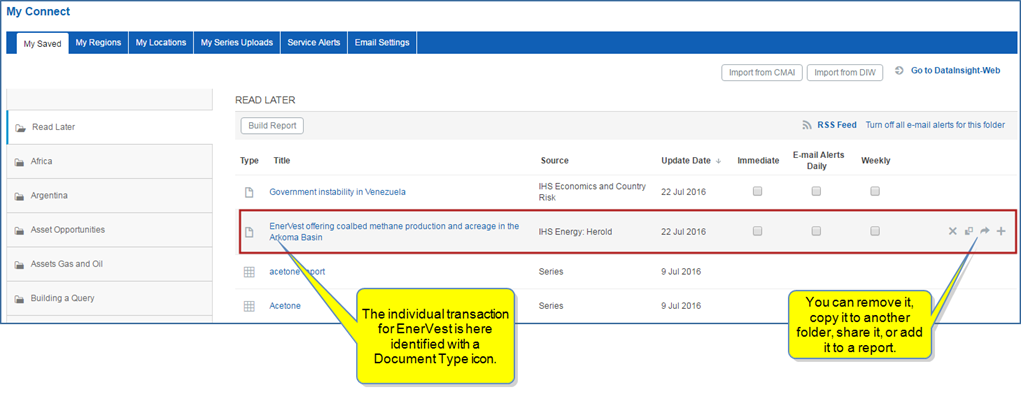Image resolution: width=1021 pixels, height=394 pixels.
Task: Click the Go to DataInsight-Web arrow icon
Action: click(x=900, y=70)
